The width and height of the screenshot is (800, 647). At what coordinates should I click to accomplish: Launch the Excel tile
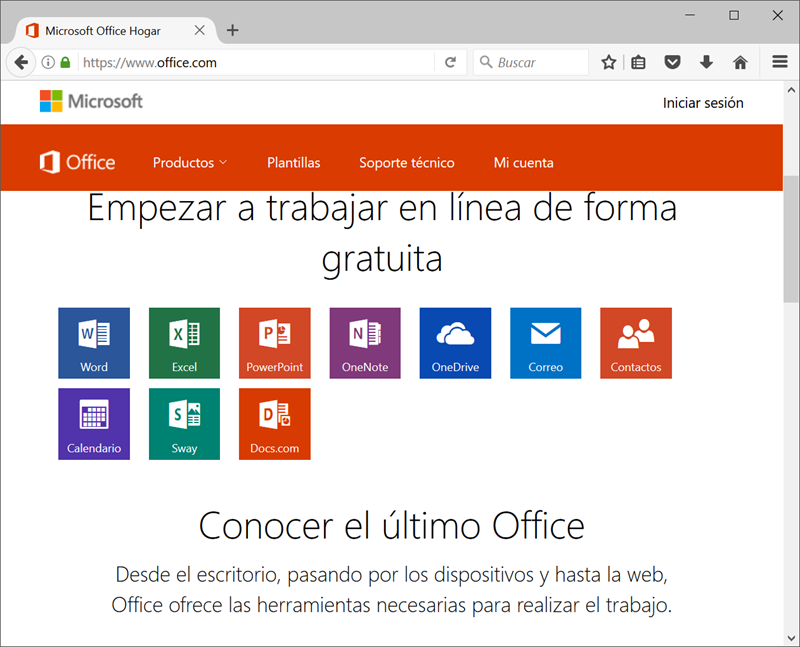[184, 343]
